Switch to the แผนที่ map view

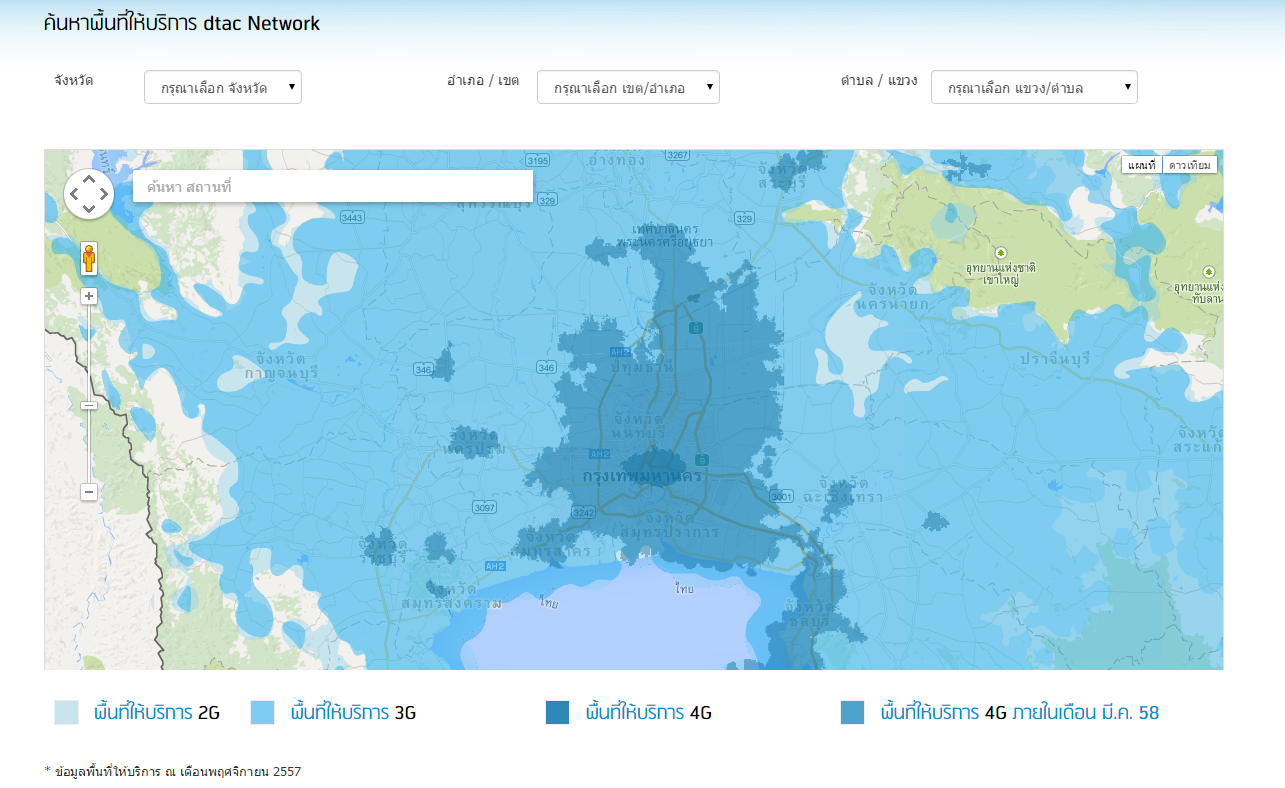tap(1141, 165)
